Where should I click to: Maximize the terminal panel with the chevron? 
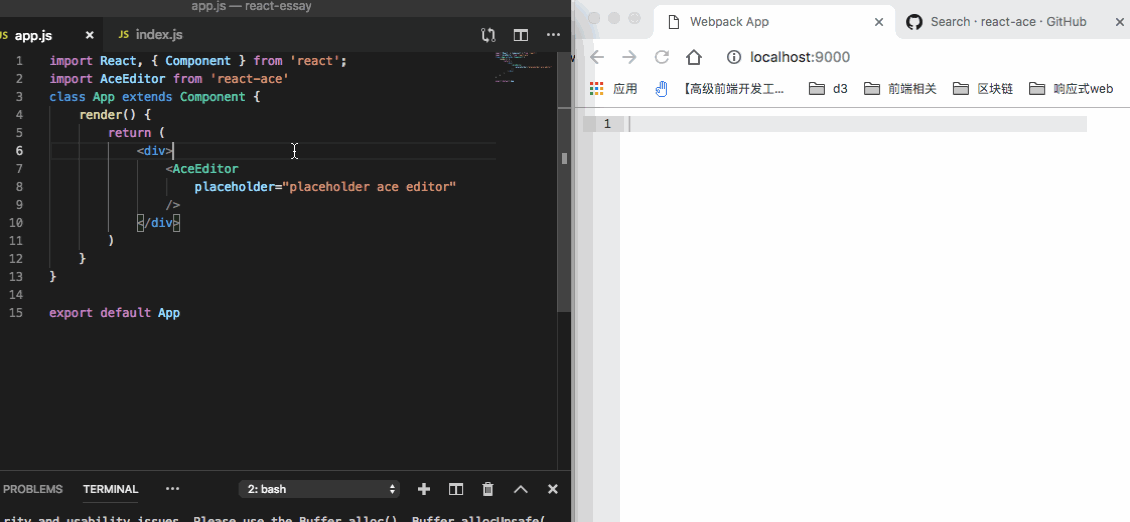520,489
